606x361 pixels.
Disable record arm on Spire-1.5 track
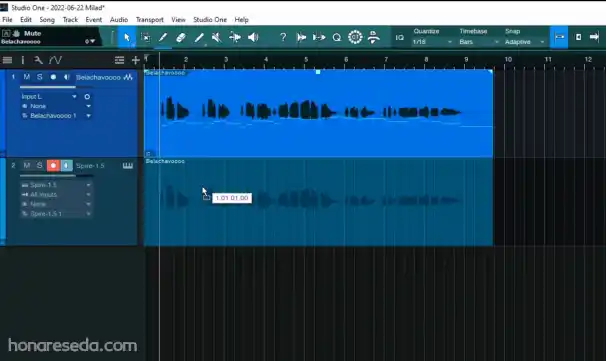pyautogui.click(x=53, y=165)
